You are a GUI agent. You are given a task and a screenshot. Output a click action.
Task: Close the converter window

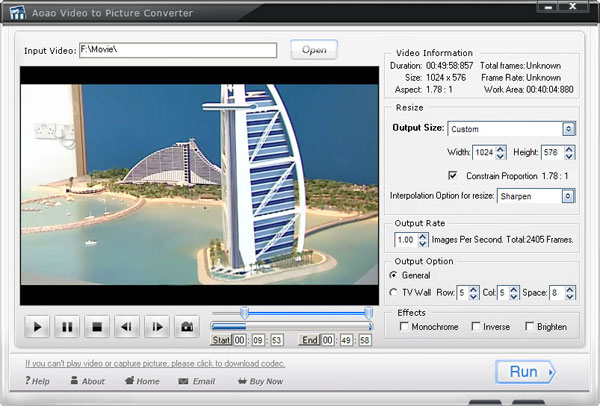574,7
